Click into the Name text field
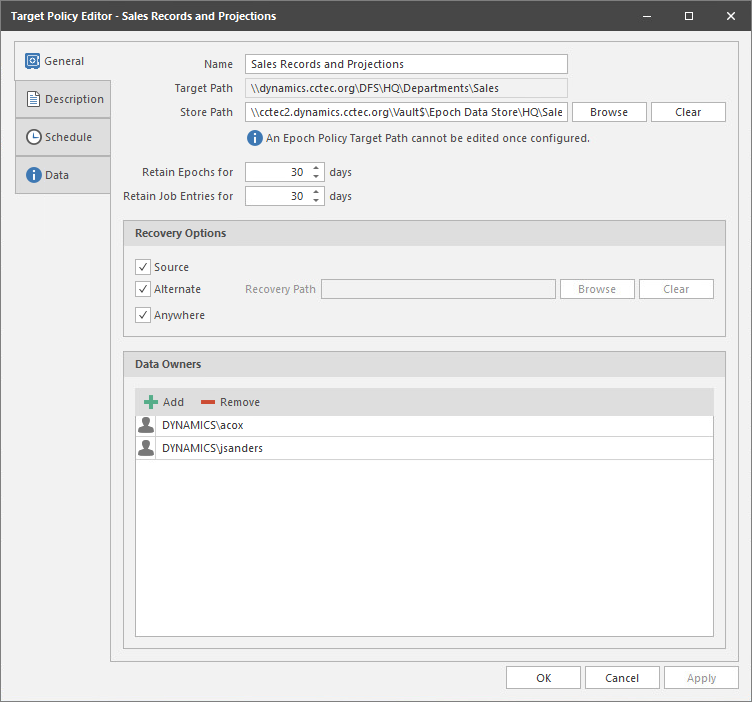 (x=405, y=64)
